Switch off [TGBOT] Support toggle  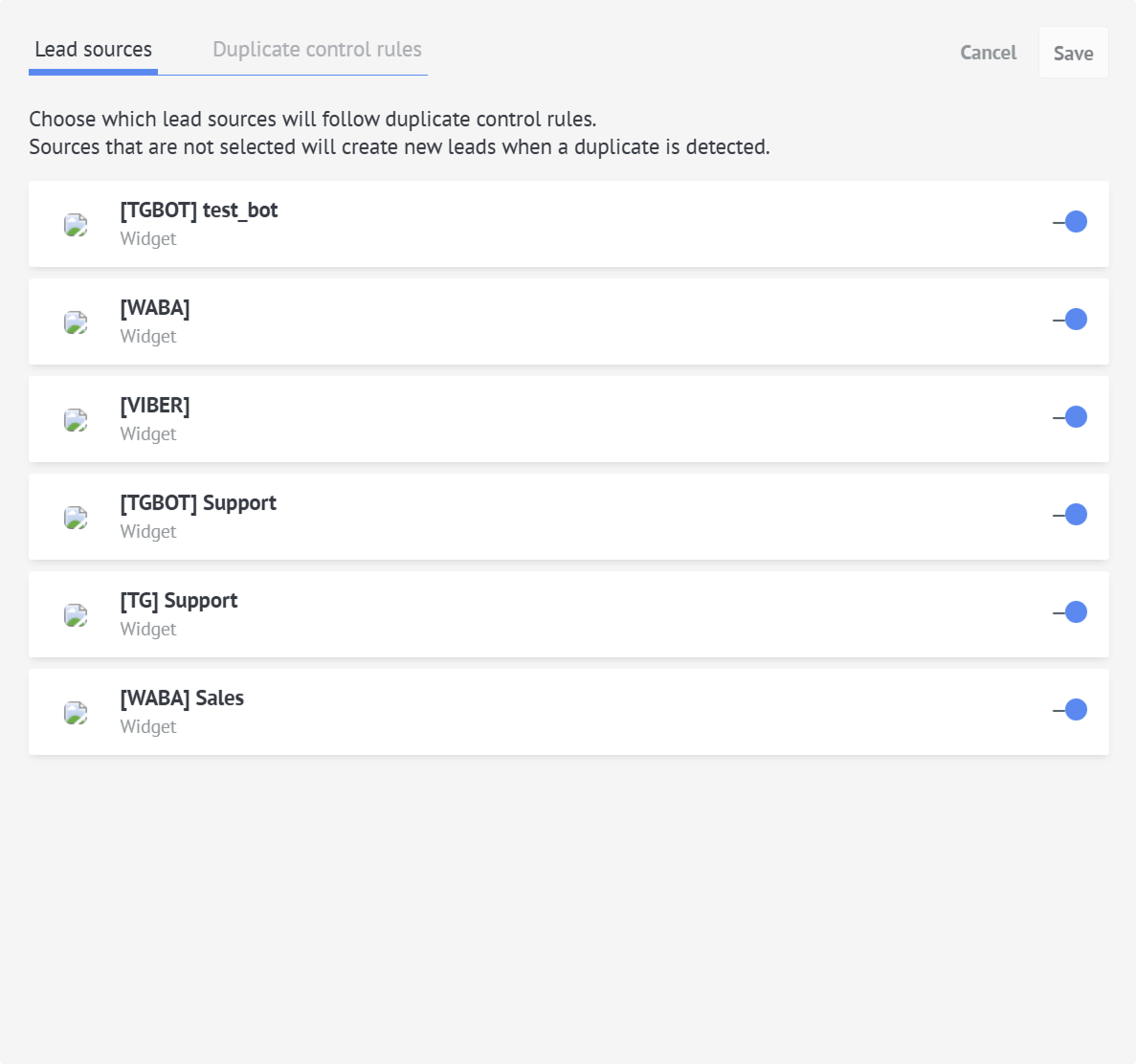tap(1070, 514)
